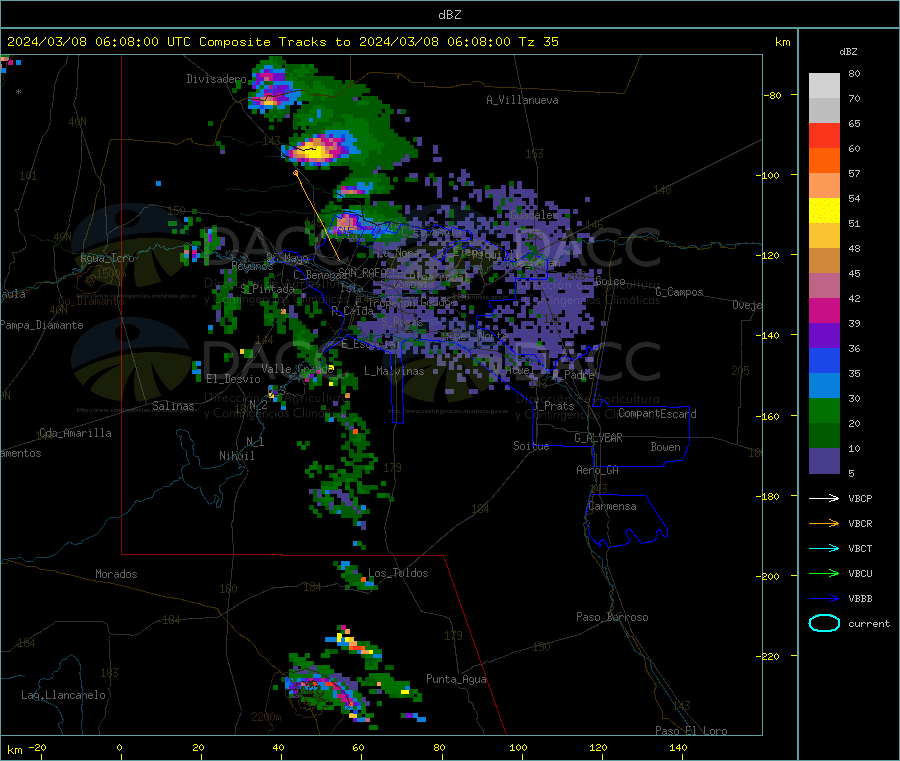Select the slate purple 5–10 dBZ swatch

824,460
